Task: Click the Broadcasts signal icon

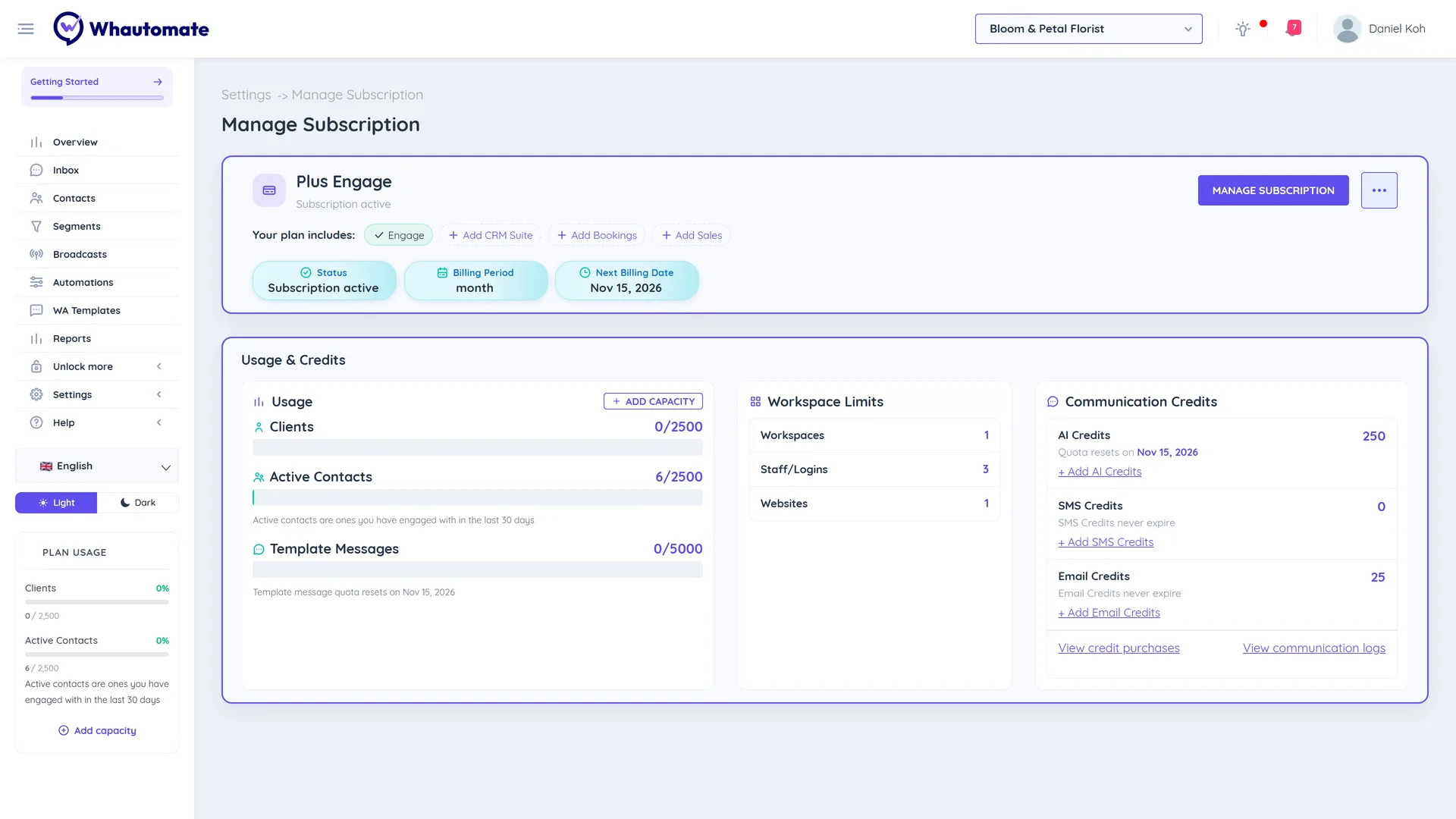Action: click(x=36, y=255)
